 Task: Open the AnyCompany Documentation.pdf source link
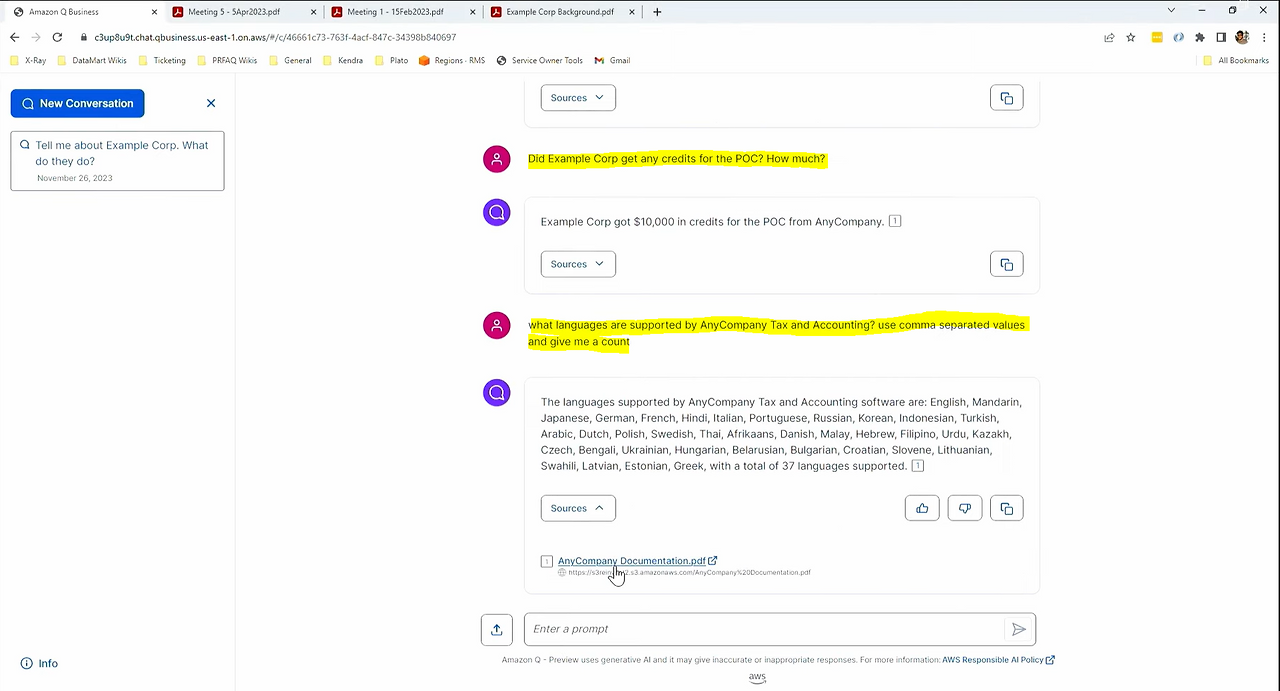[x=630, y=561]
